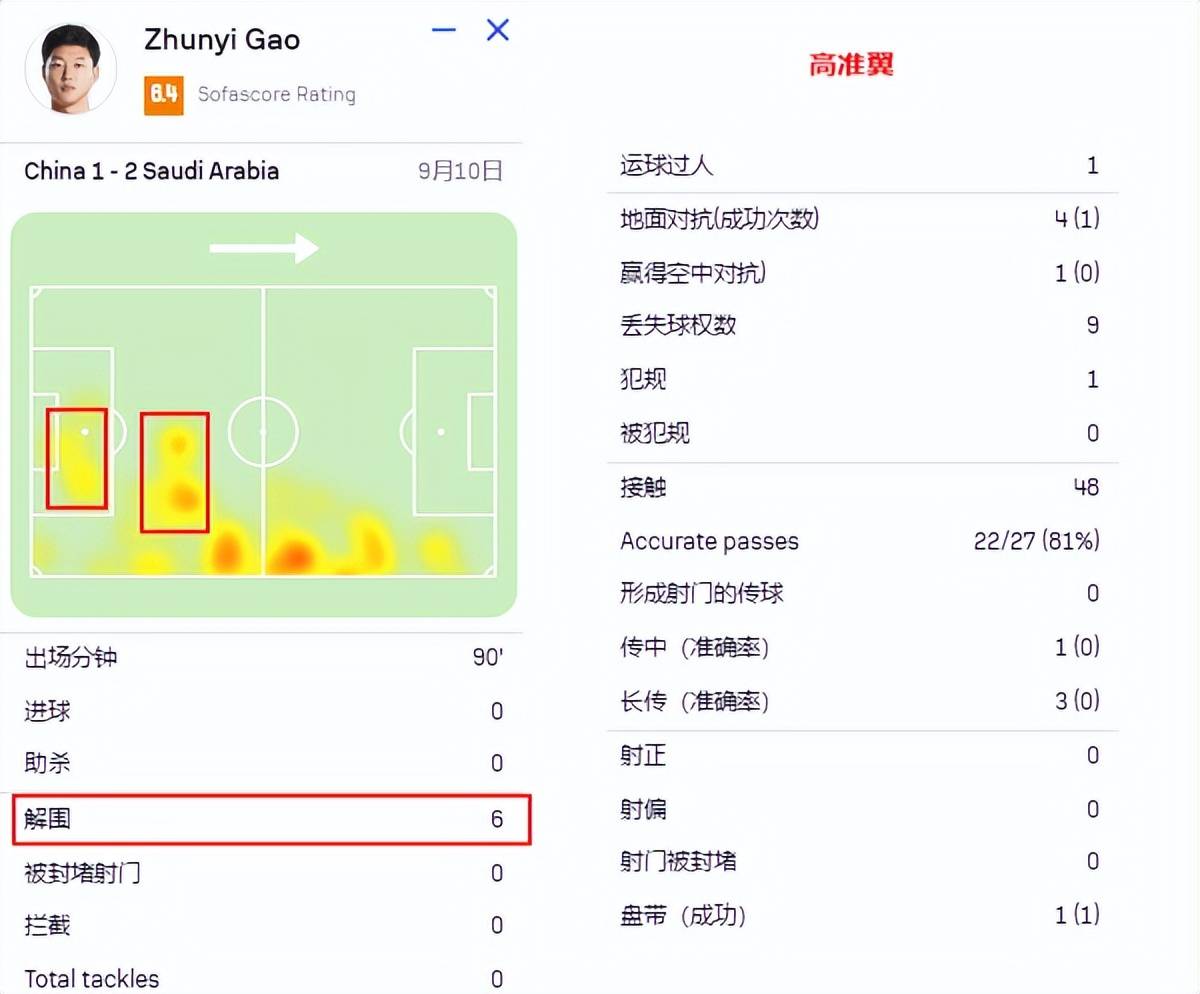This screenshot has height=994, width=1200.
Task: Click the 9月10日 match date
Action: click(x=460, y=171)
